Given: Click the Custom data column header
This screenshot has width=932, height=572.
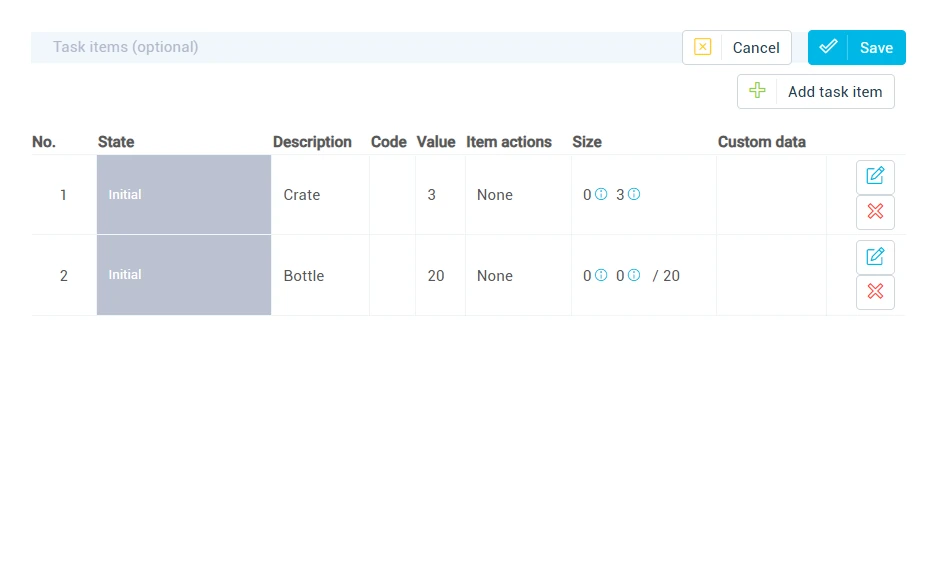Looking at the screenshot, I should click(x=761, y=142).
